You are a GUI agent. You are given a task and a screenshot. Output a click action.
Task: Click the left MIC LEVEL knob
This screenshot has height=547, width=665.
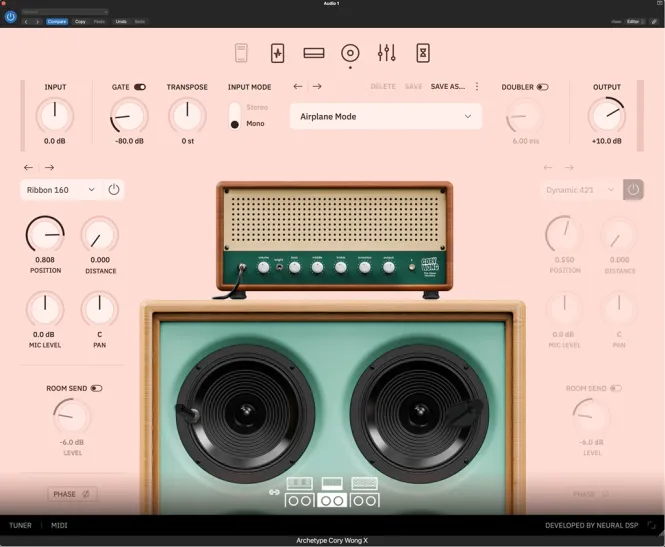[x=45, y=309]
